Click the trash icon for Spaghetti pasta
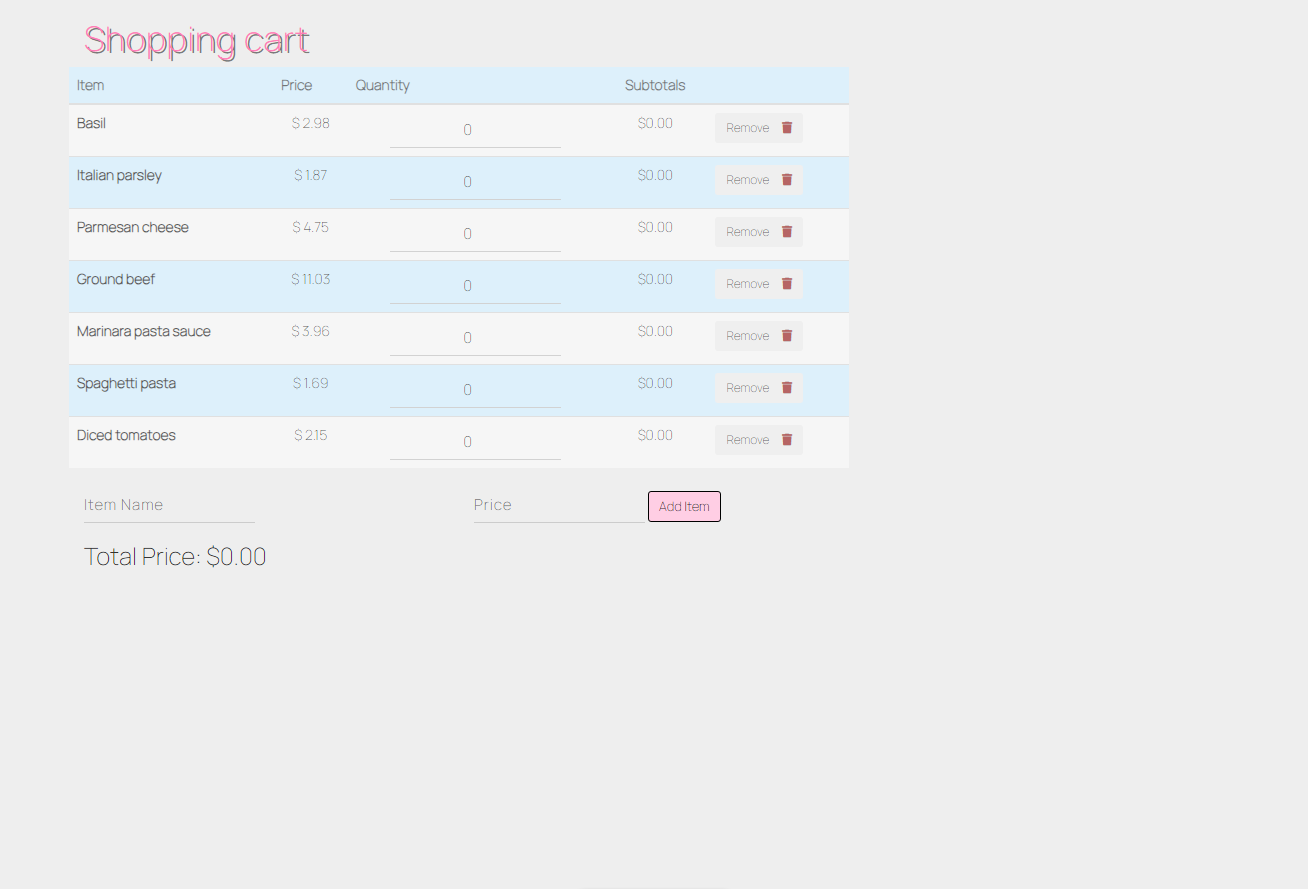1308x889 pixels. pyautogui.click(x=786, y=387)
